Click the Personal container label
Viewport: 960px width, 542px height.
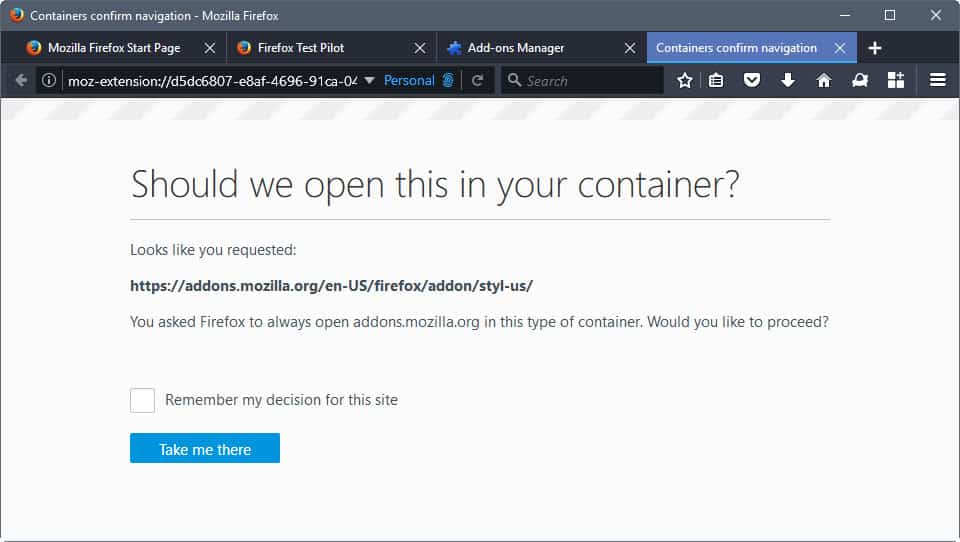(x=409, y=80)
